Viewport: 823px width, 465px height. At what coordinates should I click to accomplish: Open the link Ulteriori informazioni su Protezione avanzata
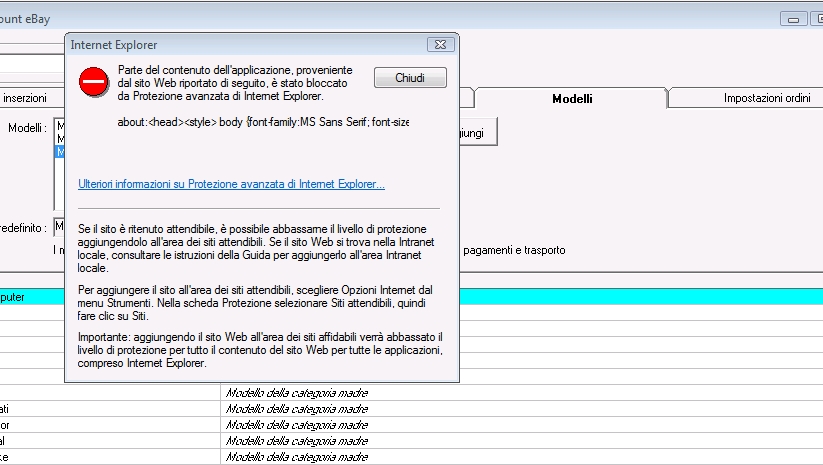[x=231, y=184]
